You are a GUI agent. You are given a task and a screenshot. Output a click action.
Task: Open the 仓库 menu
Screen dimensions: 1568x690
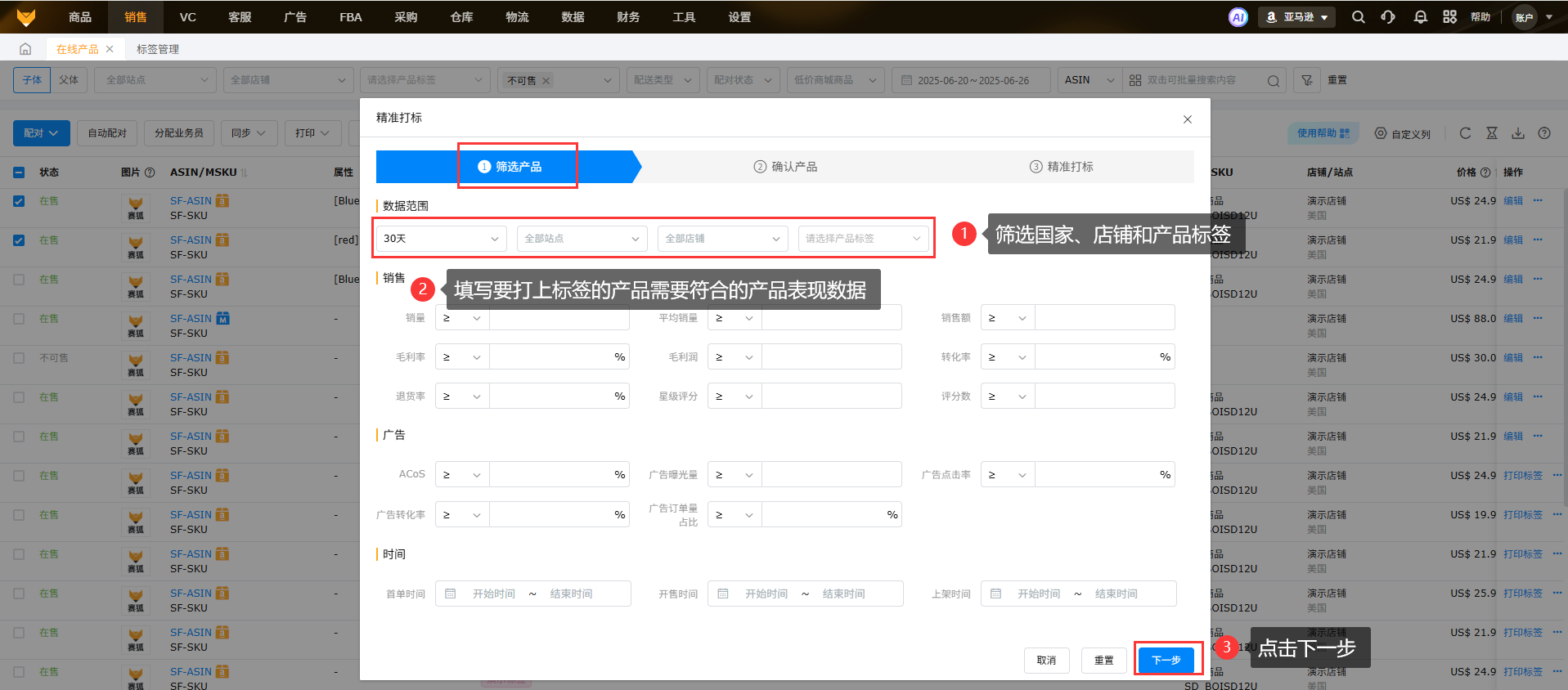[461, 17]
